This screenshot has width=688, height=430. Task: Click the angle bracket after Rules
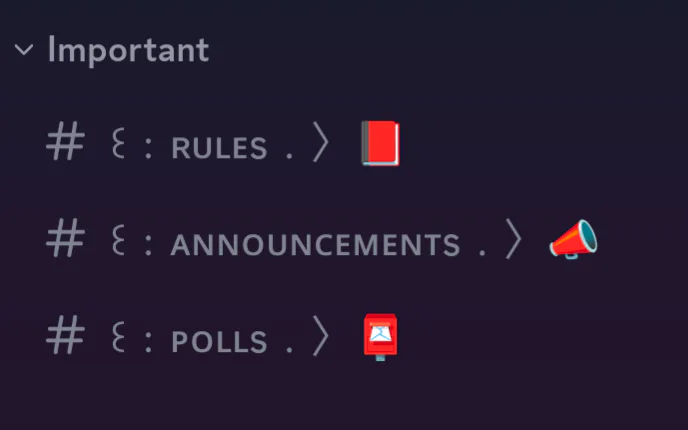click(x=320, y=146)
